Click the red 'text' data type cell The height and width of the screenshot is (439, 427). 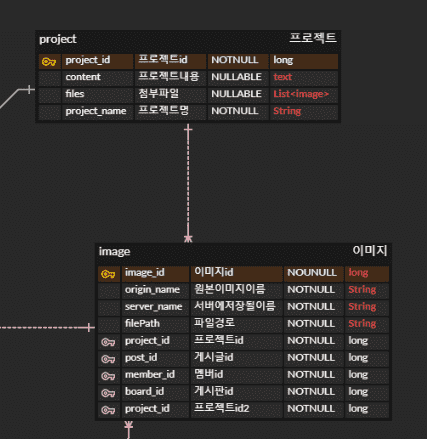304,78
